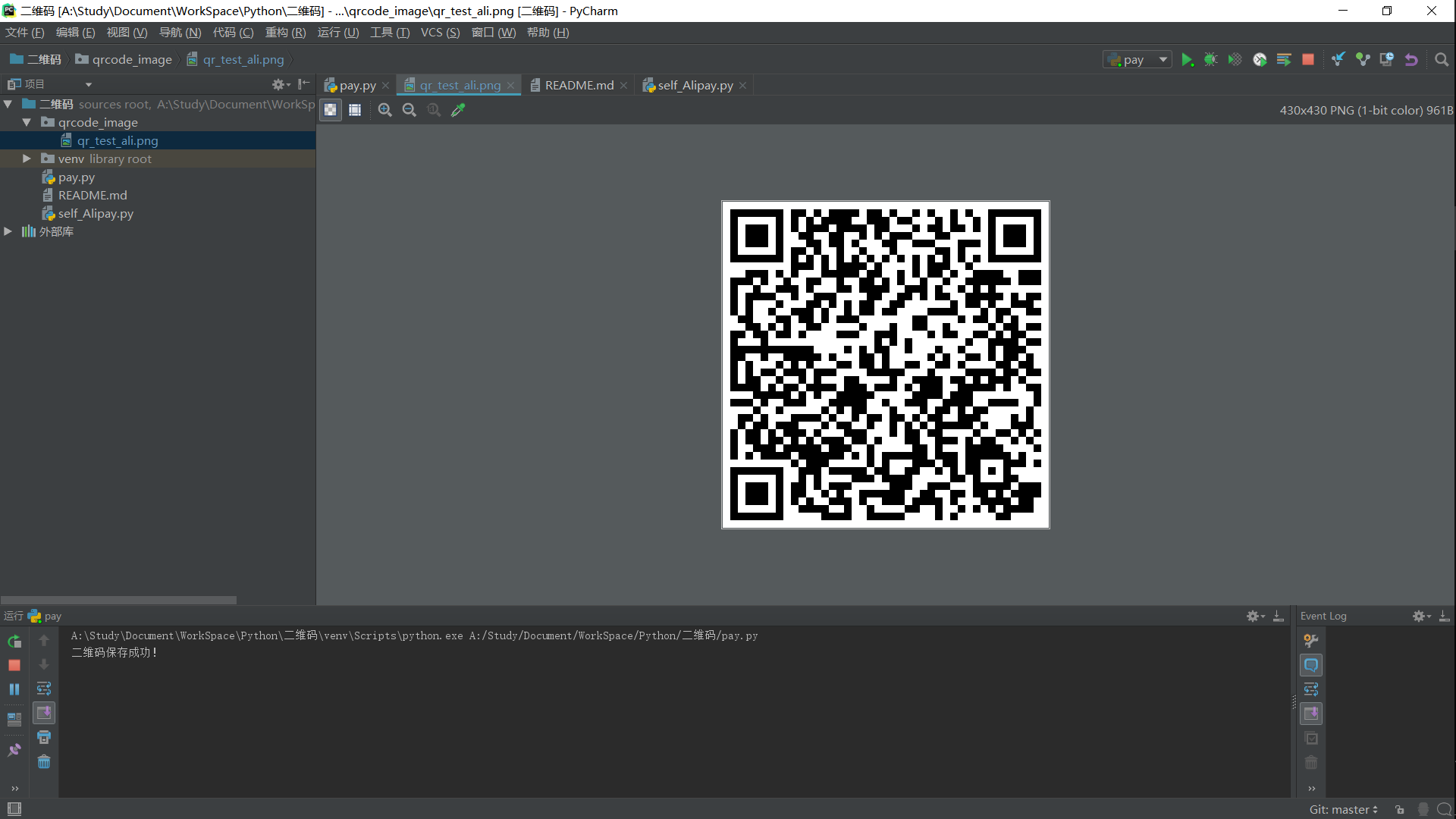Expand the venv library root node

[27, 158]
